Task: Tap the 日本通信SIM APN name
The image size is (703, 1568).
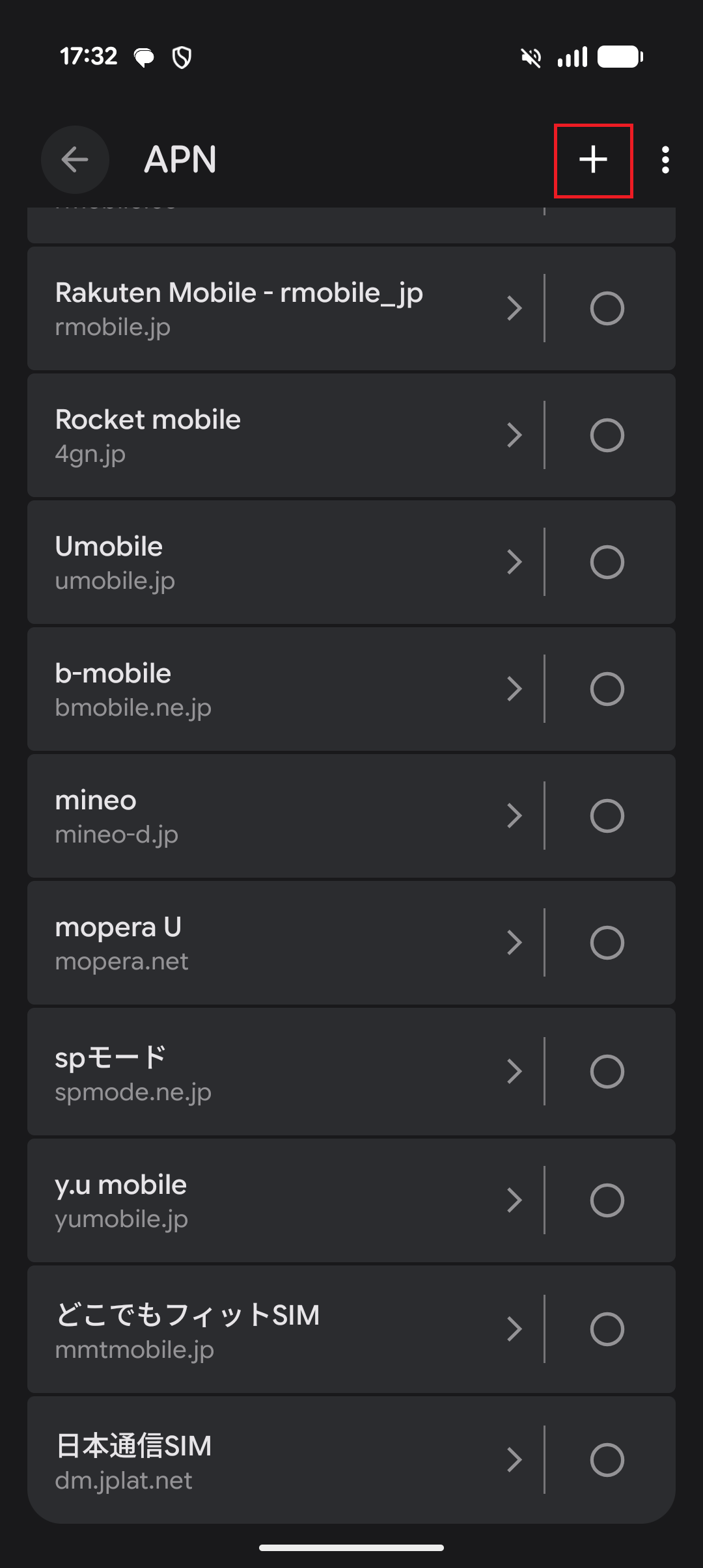Action: click(133, 1446)
